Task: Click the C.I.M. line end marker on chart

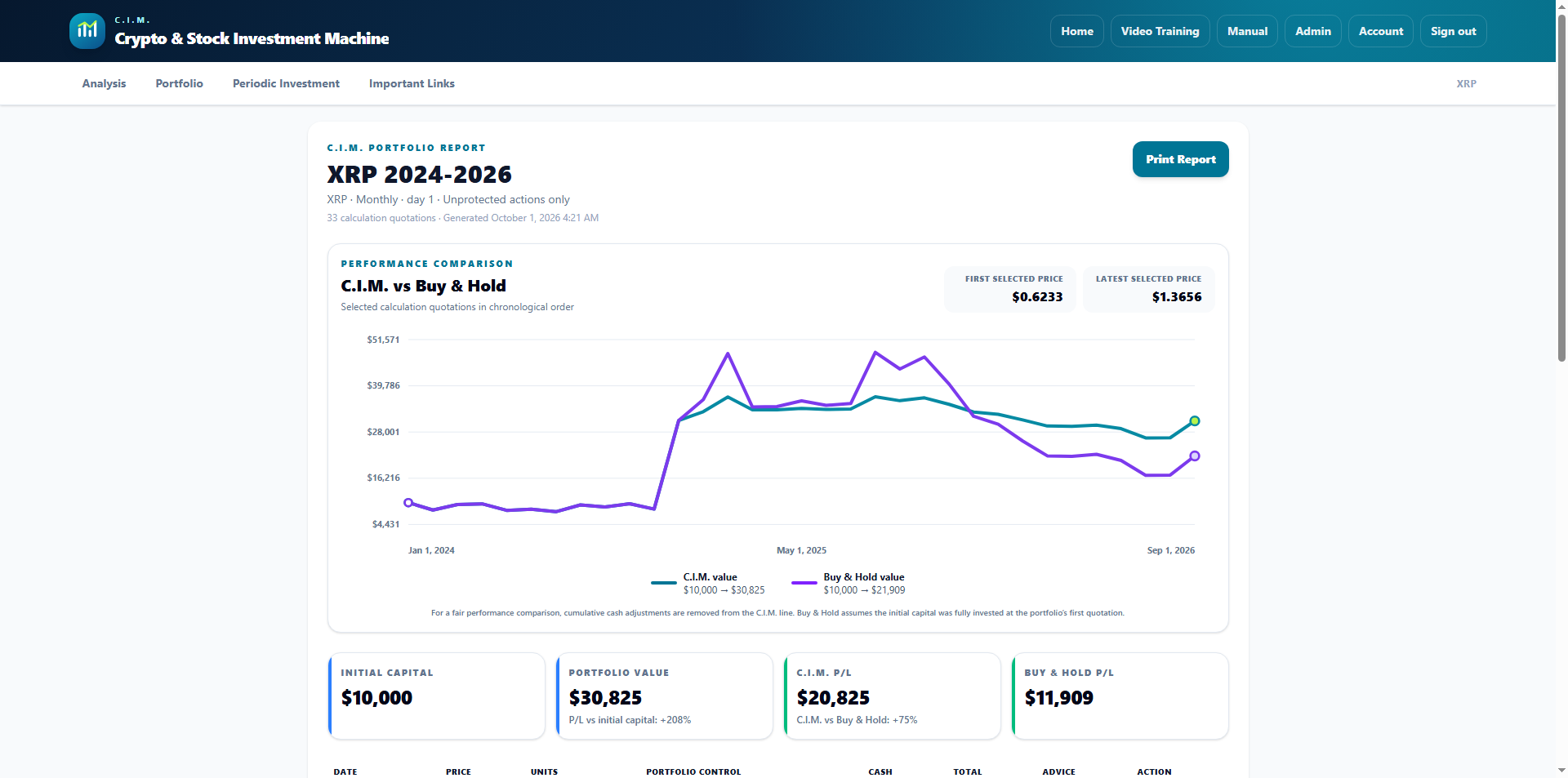Action: 1194,421
